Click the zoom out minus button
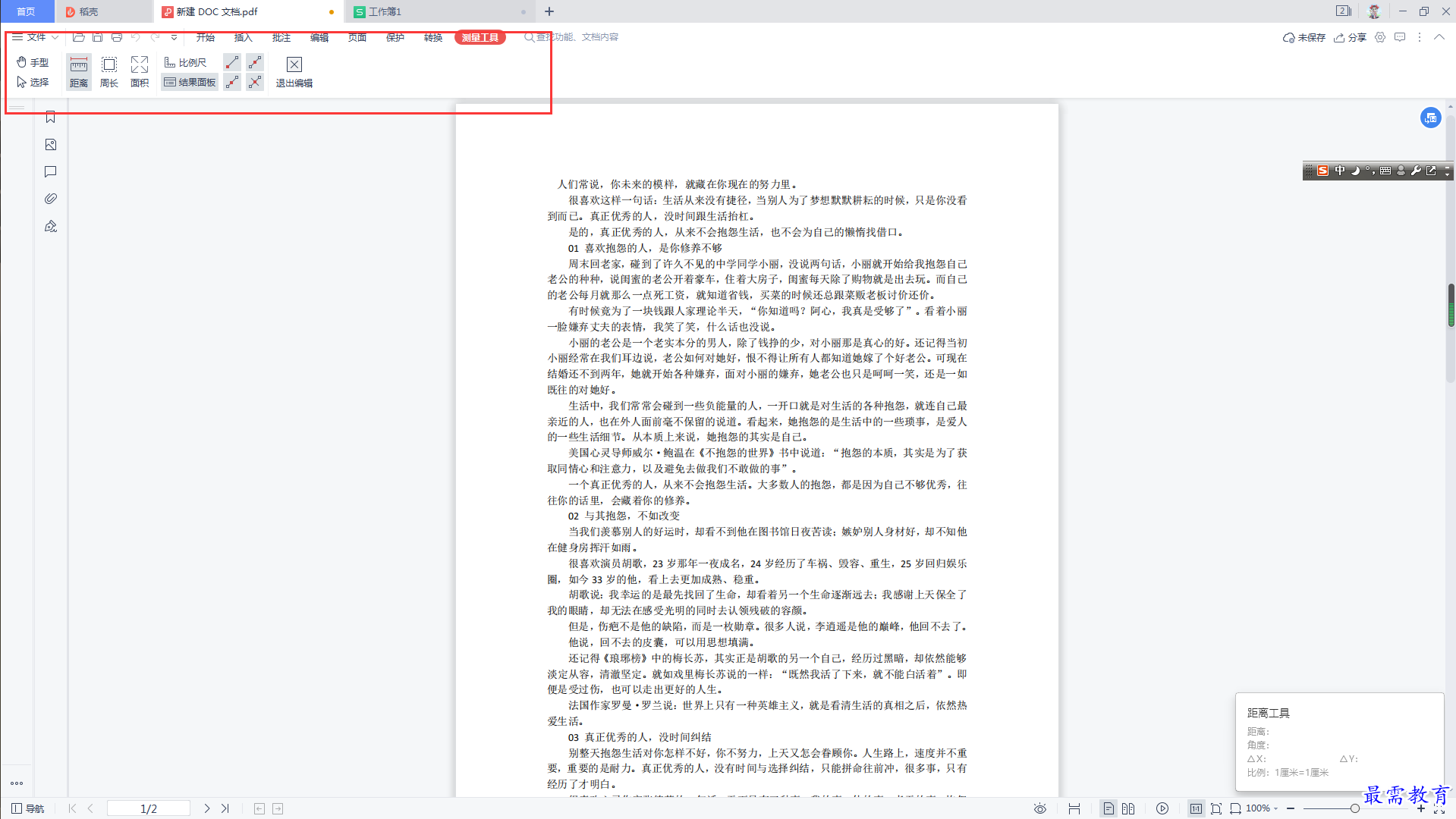Screen dimensions: 1456x819 click(x=1291, y=808)
